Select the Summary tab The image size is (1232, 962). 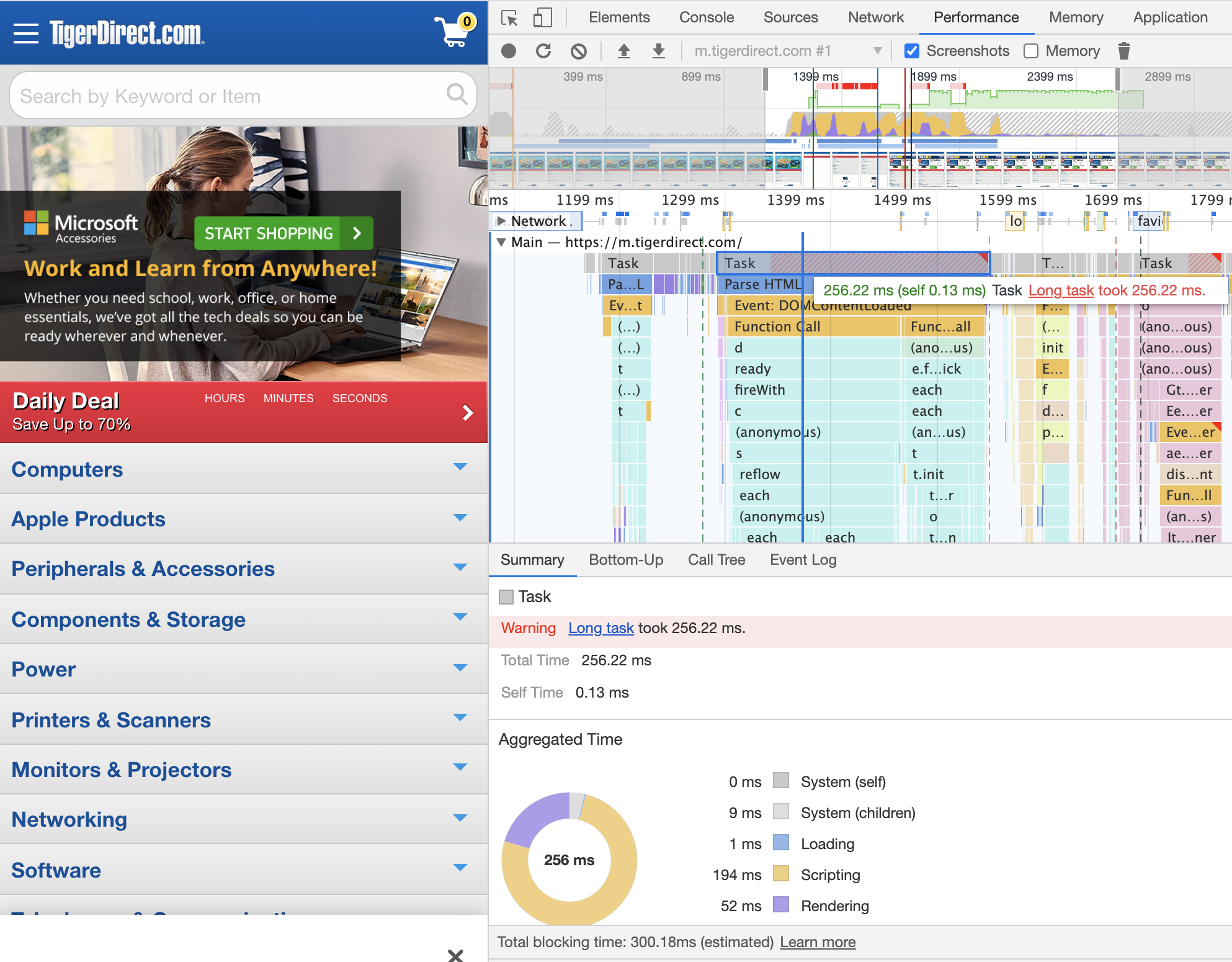532,560
